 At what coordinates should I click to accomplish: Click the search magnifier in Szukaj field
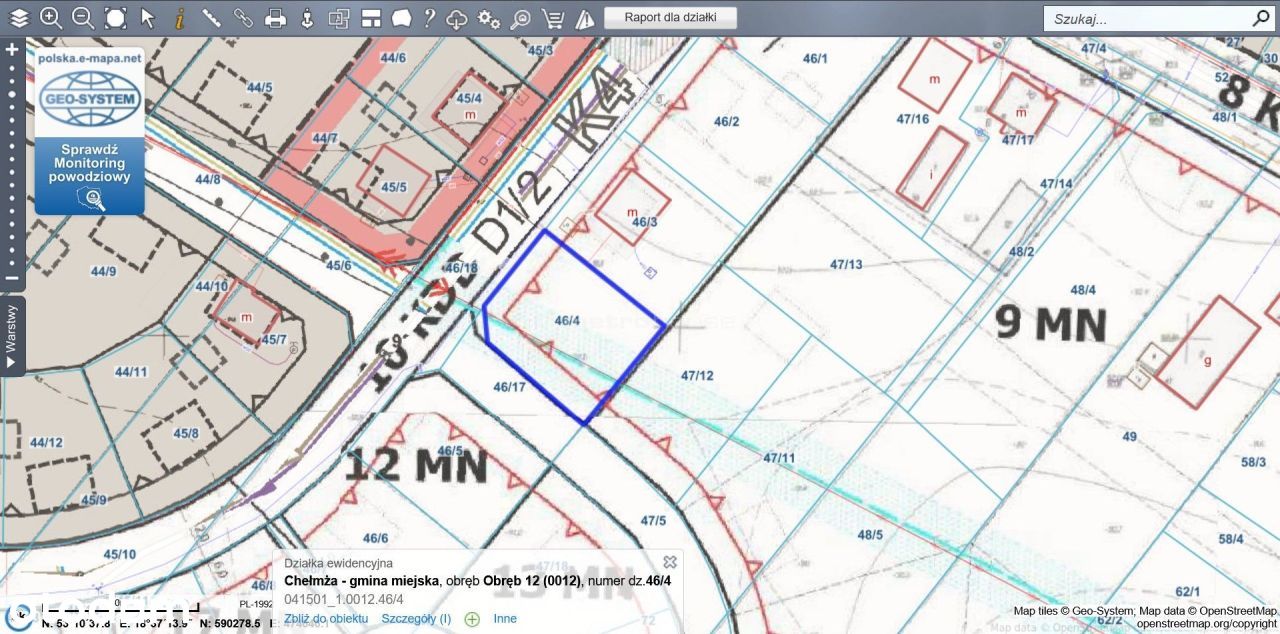pyautogui.click(x=1261, y=18)
